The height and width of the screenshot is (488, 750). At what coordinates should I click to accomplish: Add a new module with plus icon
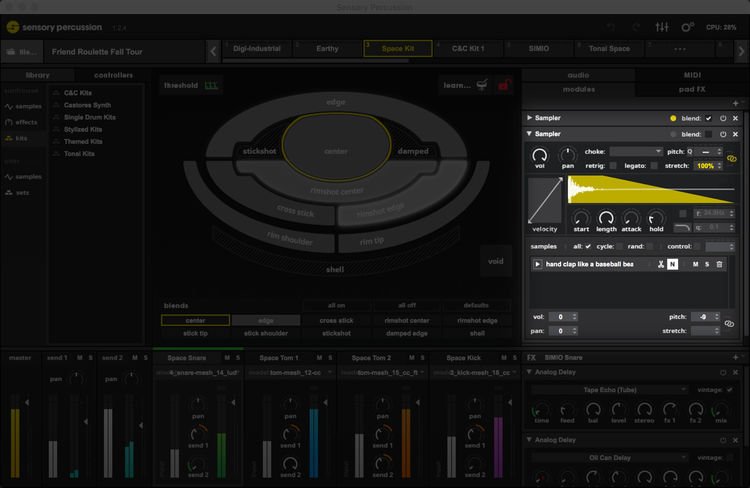pyautogui.click(x=735, y=103)
